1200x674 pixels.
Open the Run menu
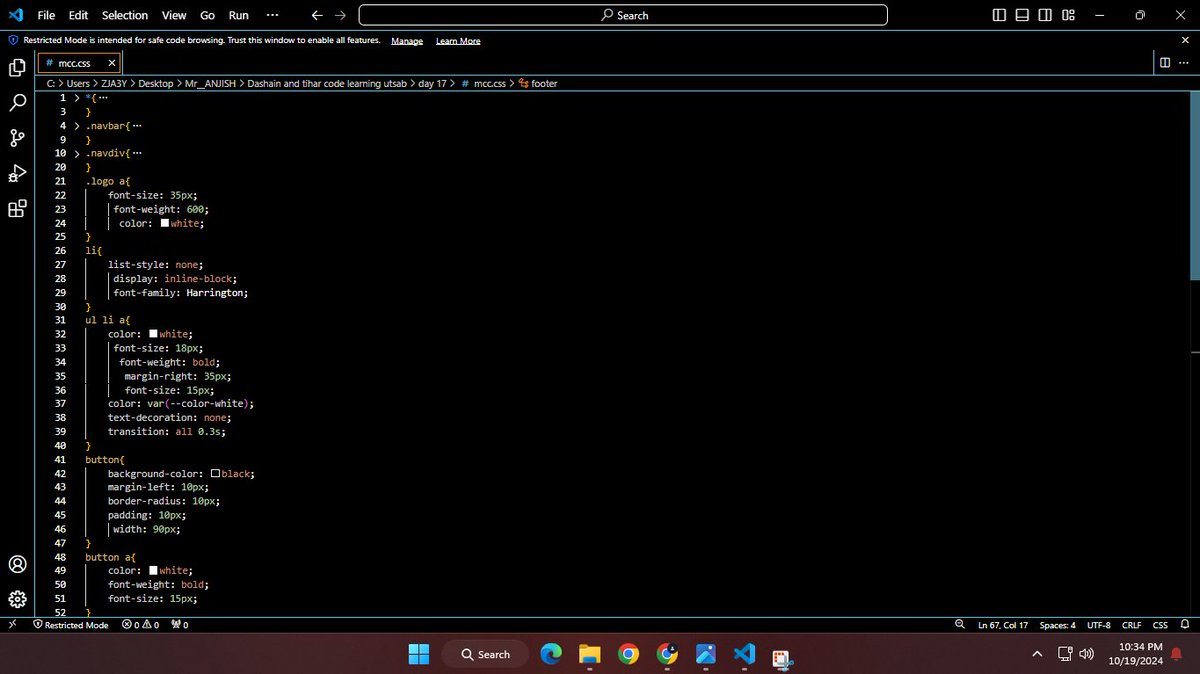[x=238, y=15]
